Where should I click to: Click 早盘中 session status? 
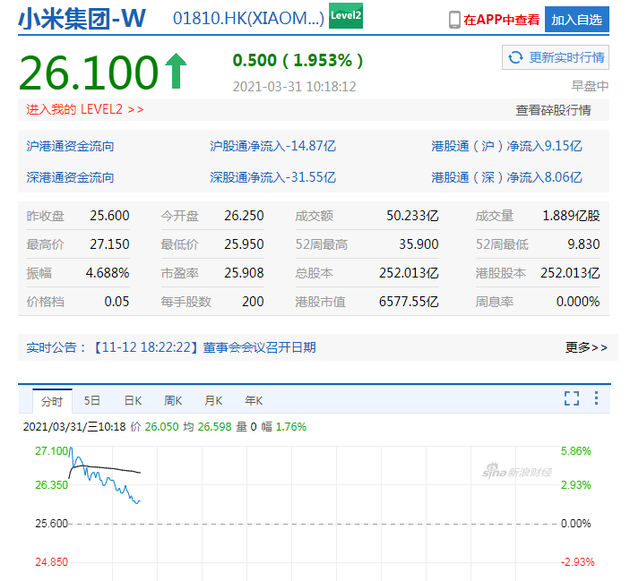pyautogui.click(x=590, y=86)
